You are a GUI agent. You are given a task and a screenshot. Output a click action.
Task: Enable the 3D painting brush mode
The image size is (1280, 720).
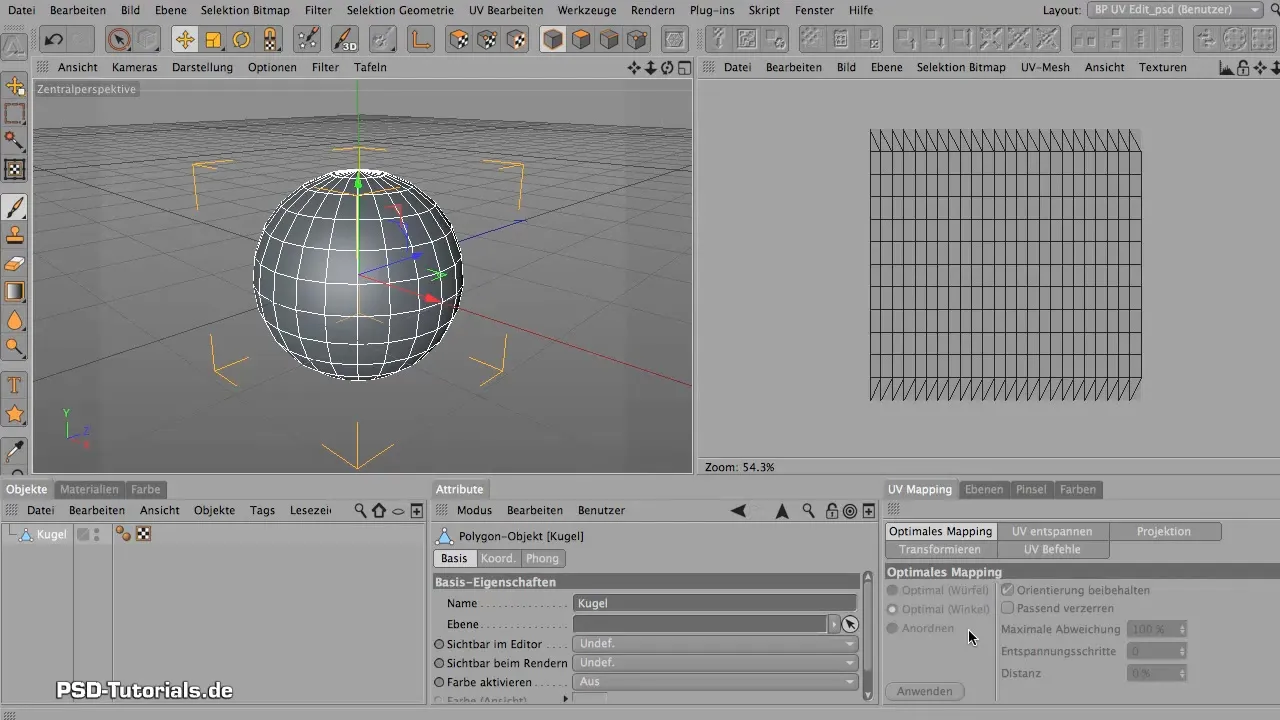point(345,40)
